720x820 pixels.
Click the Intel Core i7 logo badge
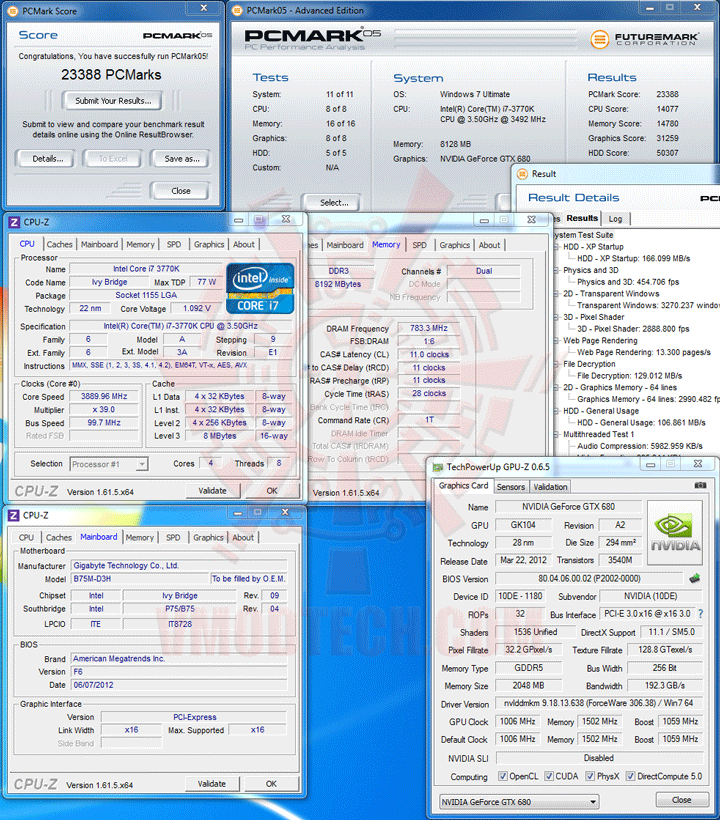pyautogui.click(x=260, y=288)
